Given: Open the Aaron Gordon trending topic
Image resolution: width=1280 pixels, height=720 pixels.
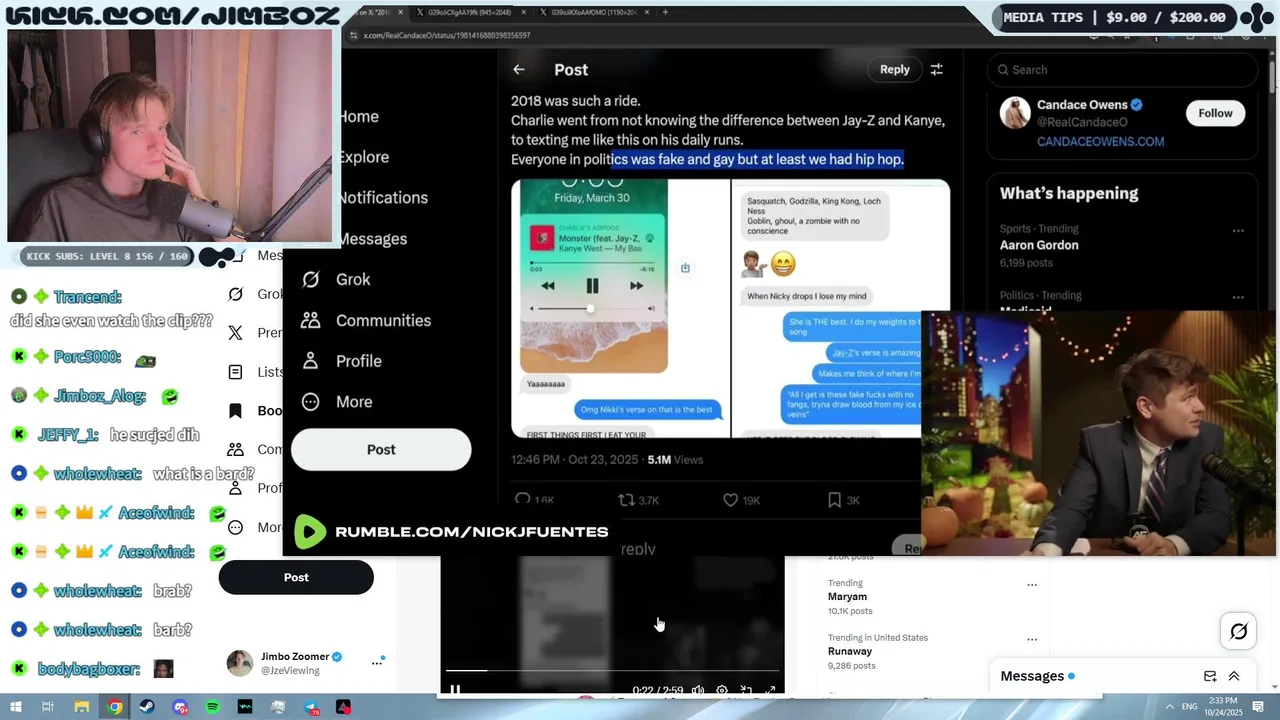Looking at the screenshot, I should (1039, 245).
